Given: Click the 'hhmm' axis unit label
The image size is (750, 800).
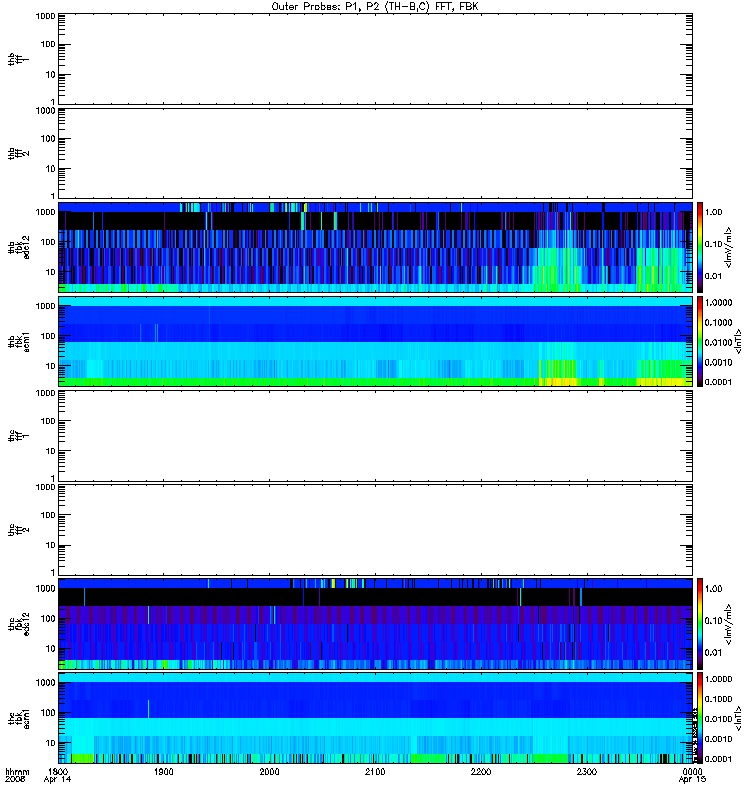Looking at the screenshot, I should (17, 771).
